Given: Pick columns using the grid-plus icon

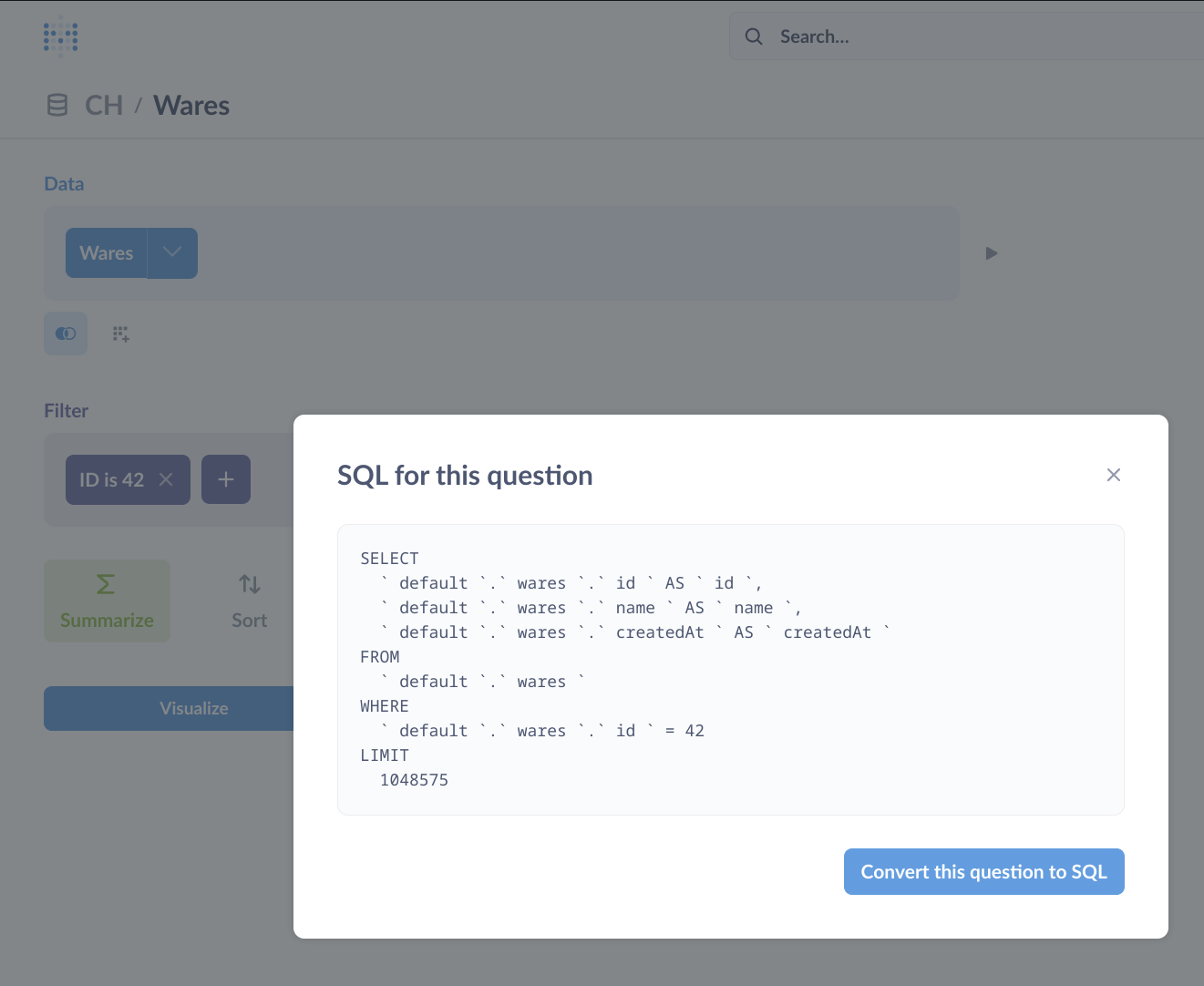Looking at the screenshot, I should [x=120, y=334].
